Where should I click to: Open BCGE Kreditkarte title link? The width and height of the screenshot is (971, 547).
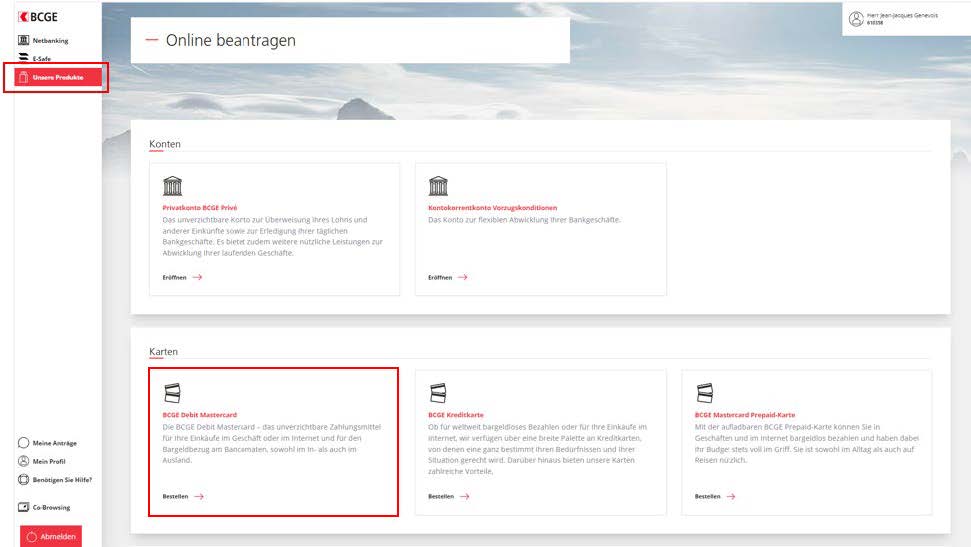coord(456,415)
